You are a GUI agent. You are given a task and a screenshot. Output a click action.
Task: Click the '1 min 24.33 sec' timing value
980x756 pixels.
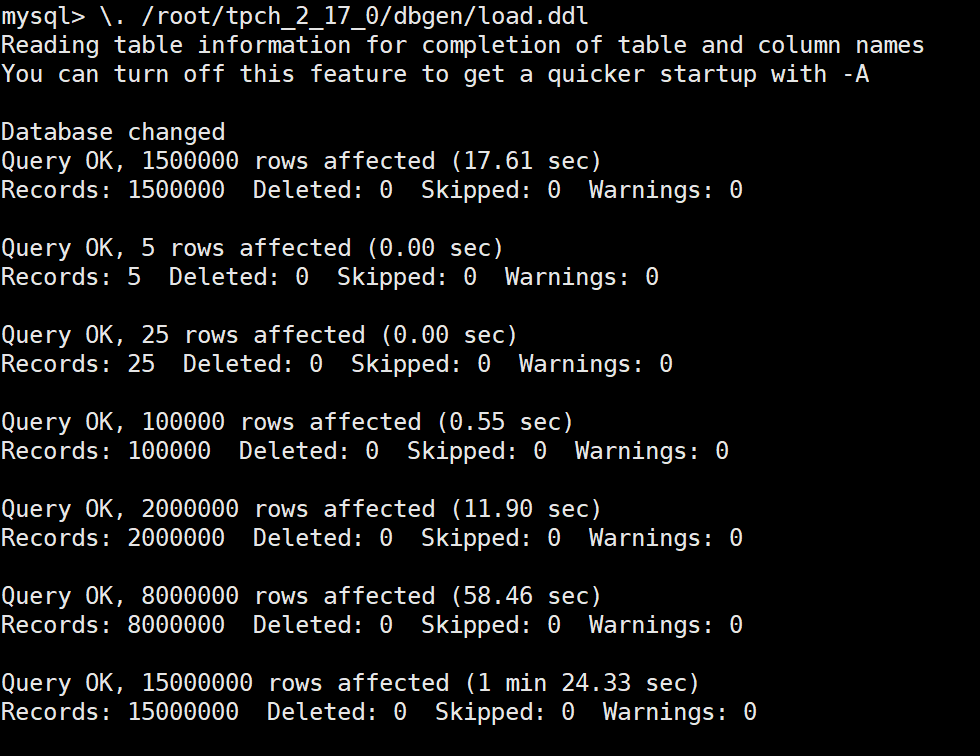coord(582,683)
